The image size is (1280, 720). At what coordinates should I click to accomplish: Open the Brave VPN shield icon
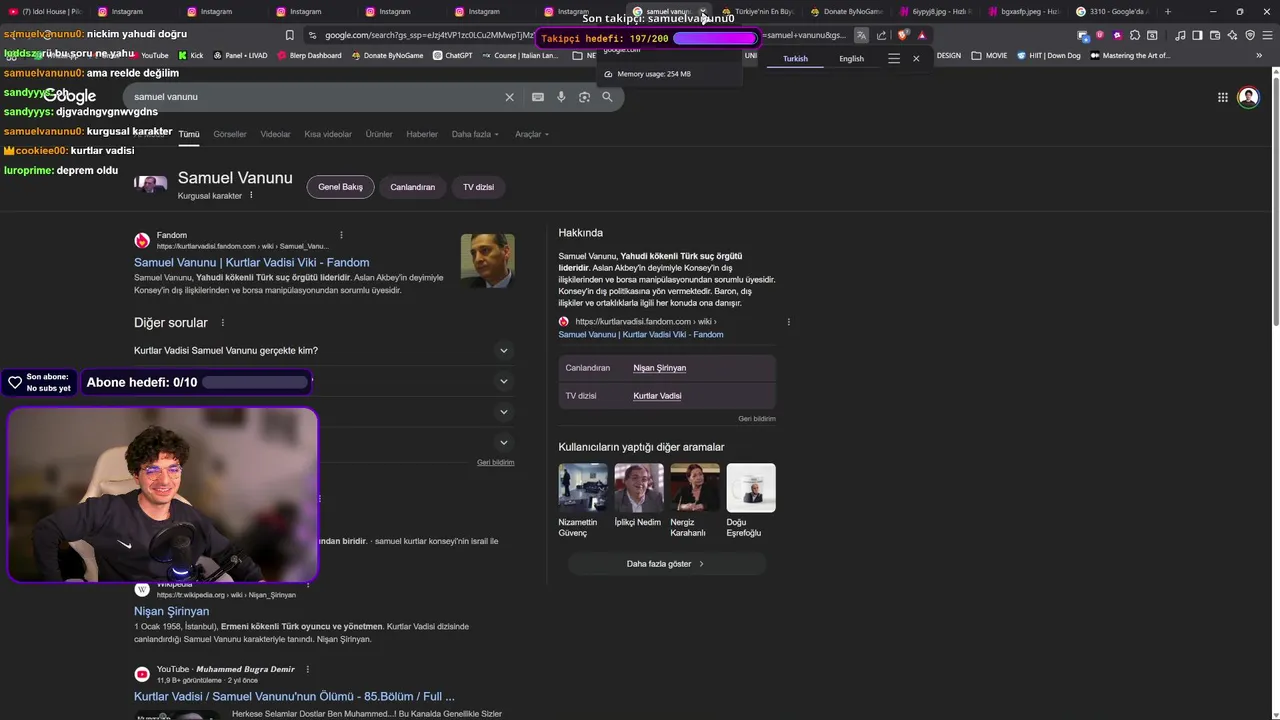1250,35
